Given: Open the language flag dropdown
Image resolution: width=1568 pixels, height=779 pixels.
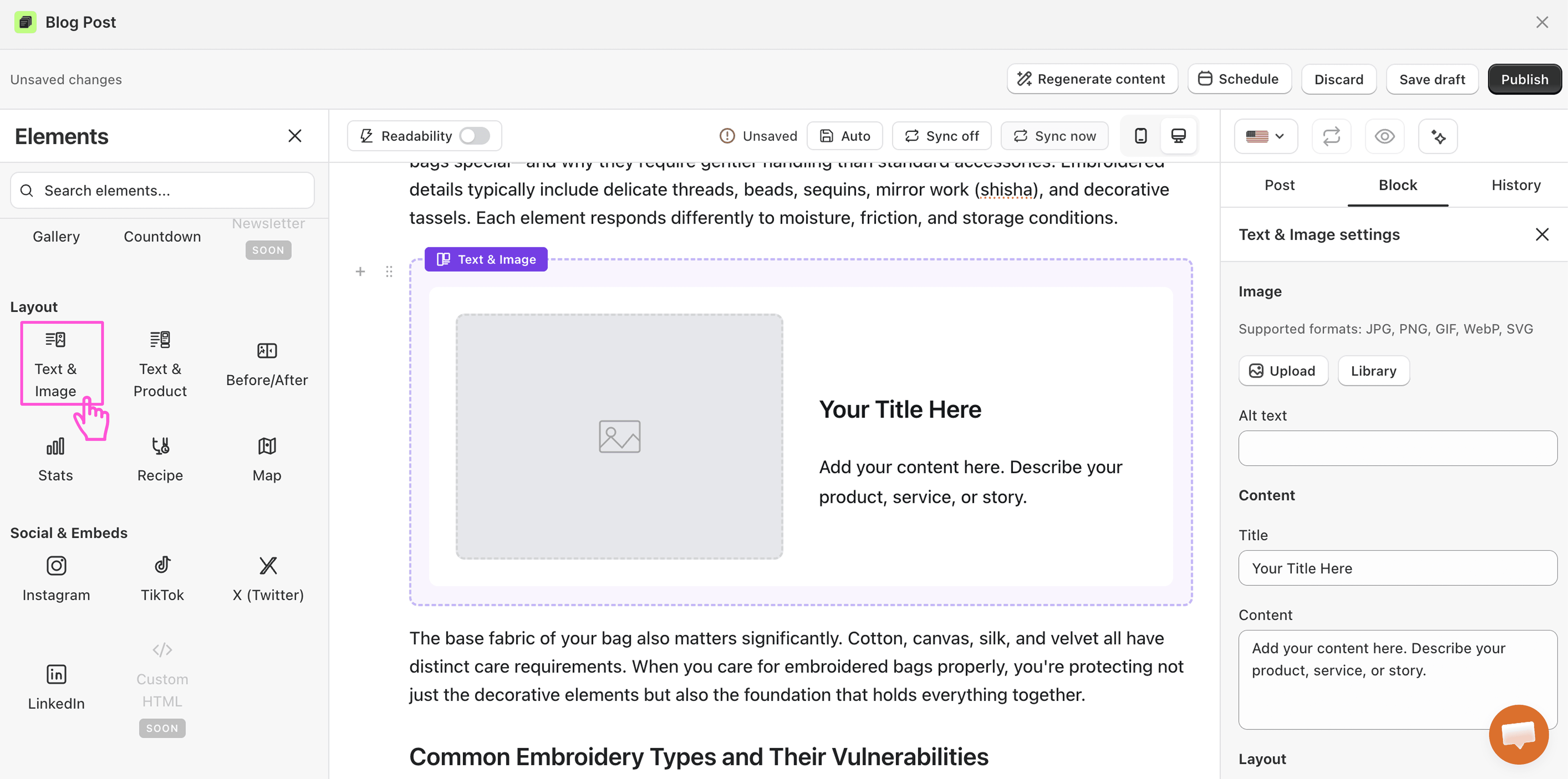Looking at the screenshot, I should [x=1265, y=136].
